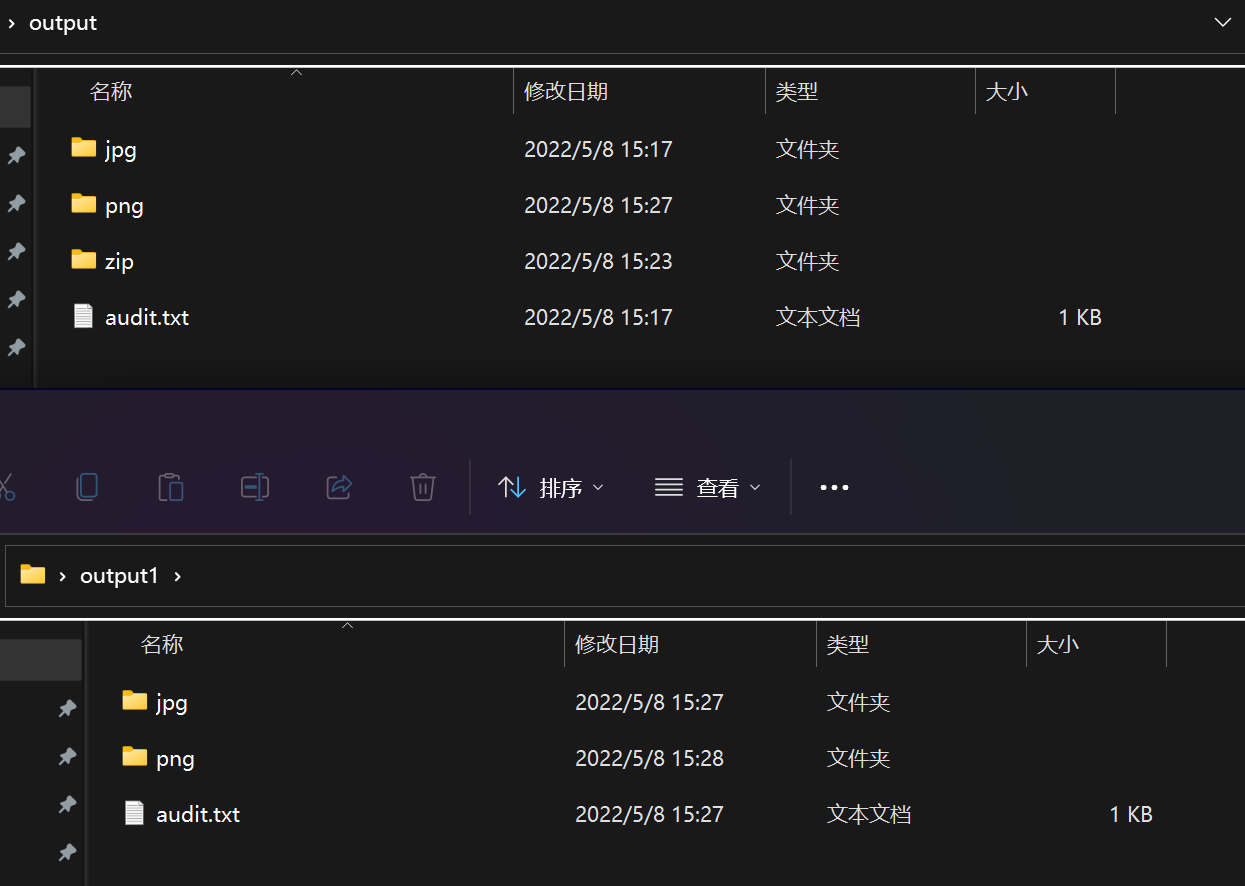Image resolution: width=1245 pixels, height=886 pixels.
Task: Open the 排序 sort dropdown
Action: point(551,487)
